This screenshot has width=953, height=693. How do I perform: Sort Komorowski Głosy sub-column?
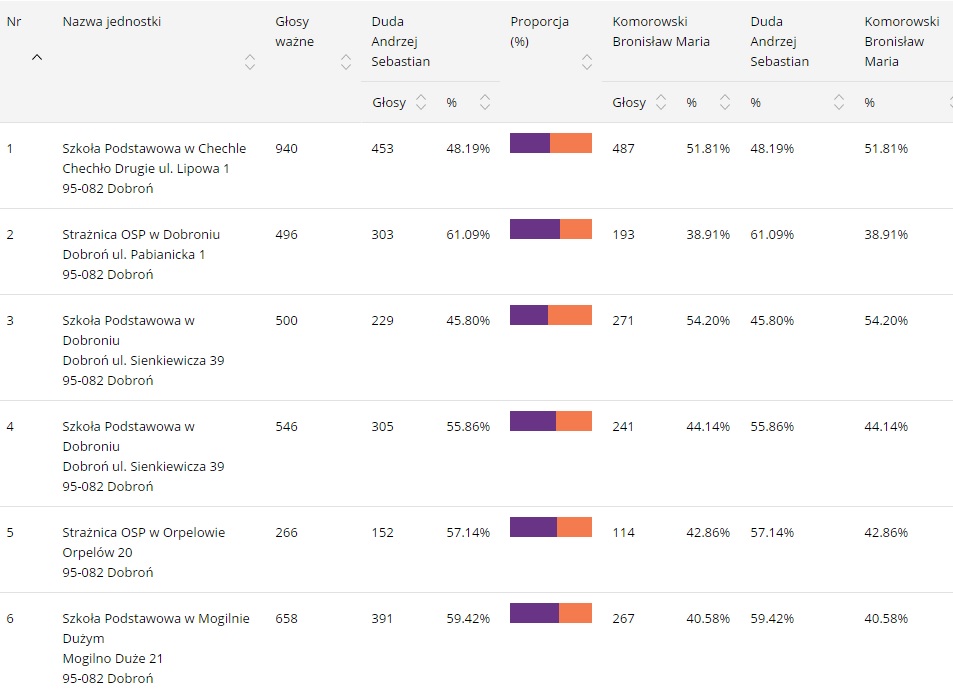pyautogui.click(x=661, y=102)
